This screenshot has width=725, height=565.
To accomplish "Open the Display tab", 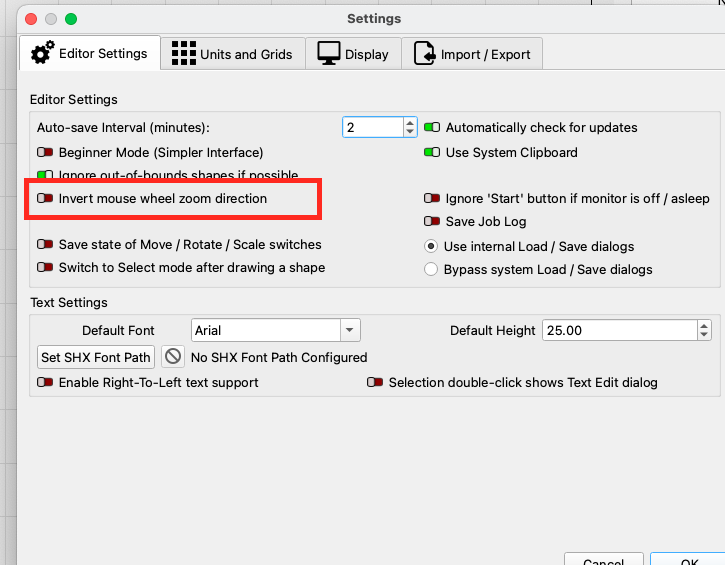I will coord(353,54).
